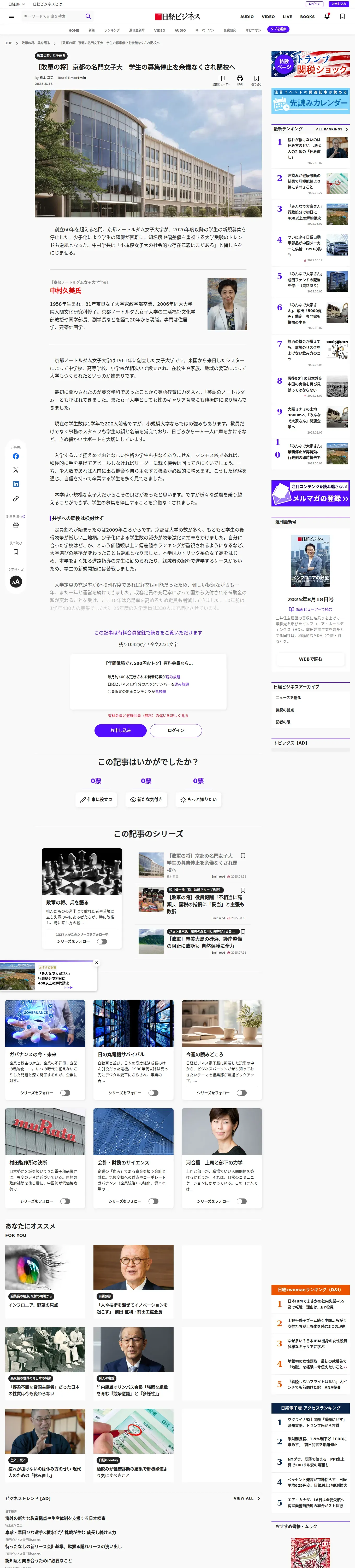Click the 敗軍の将、兵を語る category tag

pyautogui.click(x=51, y=55)
